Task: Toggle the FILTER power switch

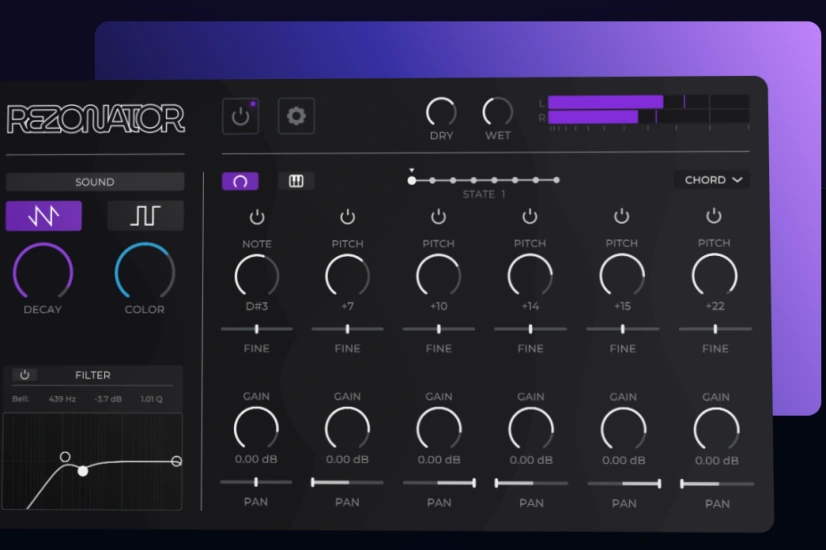Action: (25, 375)
